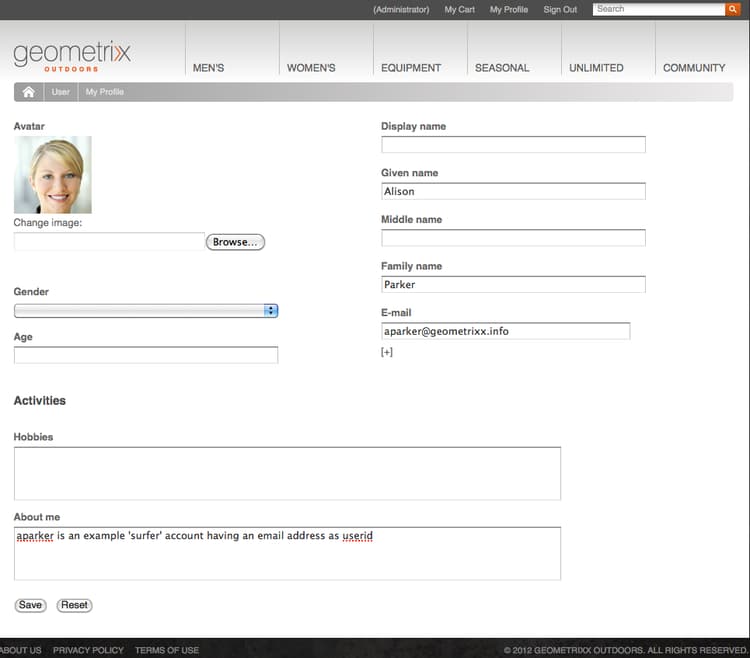Click the Reset button
This screenshot has height=658, width=750.
[74, 605]
